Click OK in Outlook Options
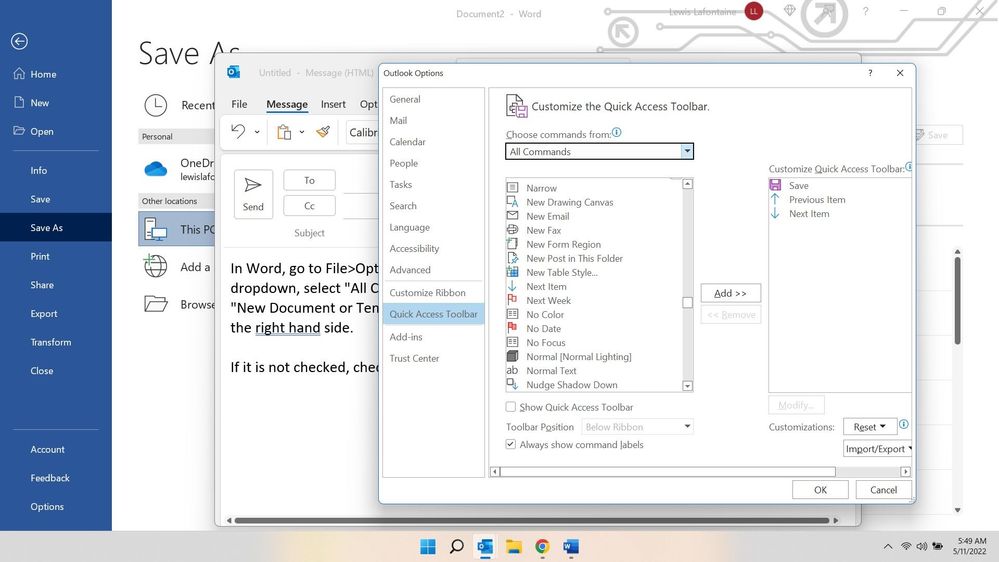Screen dimensions: 999x562 tap(820, 489)
